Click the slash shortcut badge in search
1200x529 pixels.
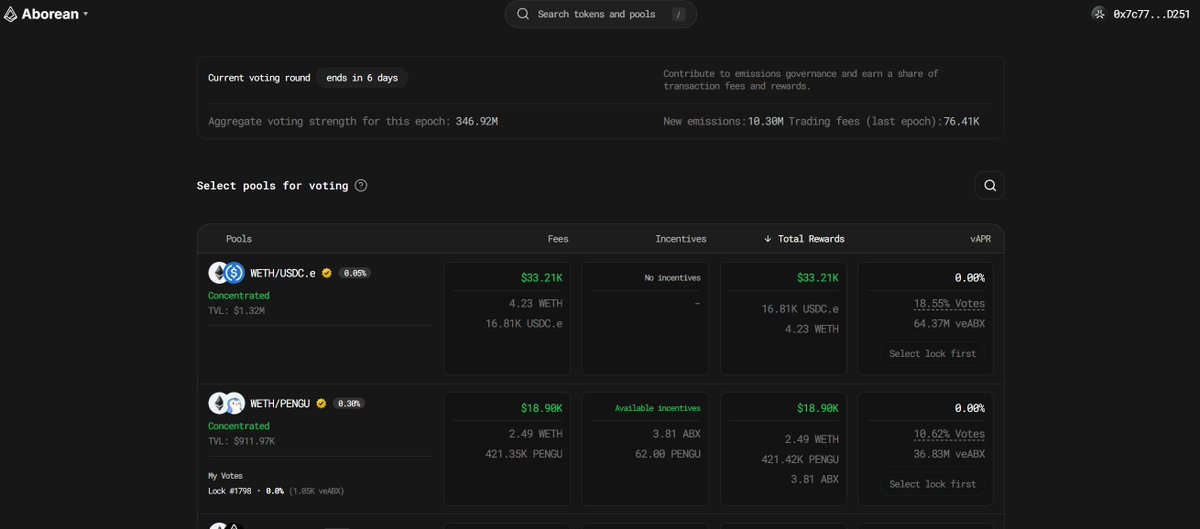coord(679,14)
